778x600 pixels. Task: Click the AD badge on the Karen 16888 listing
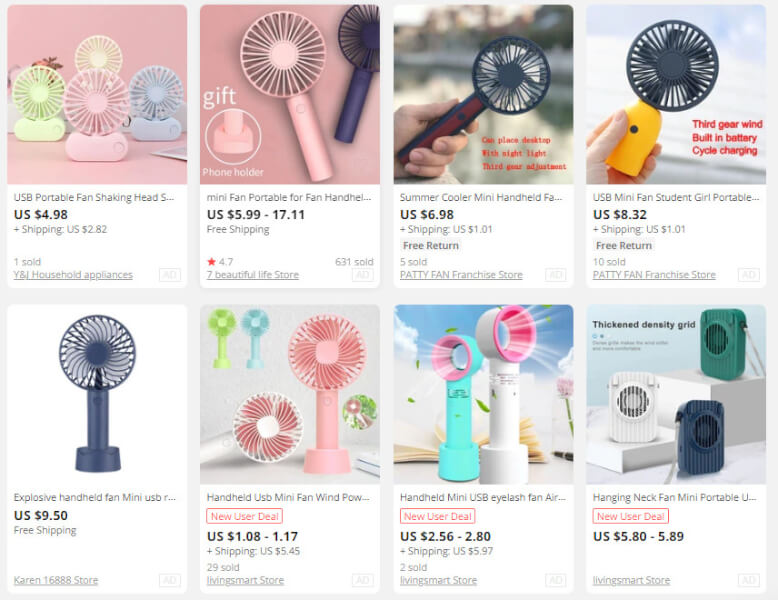point(170,580)
